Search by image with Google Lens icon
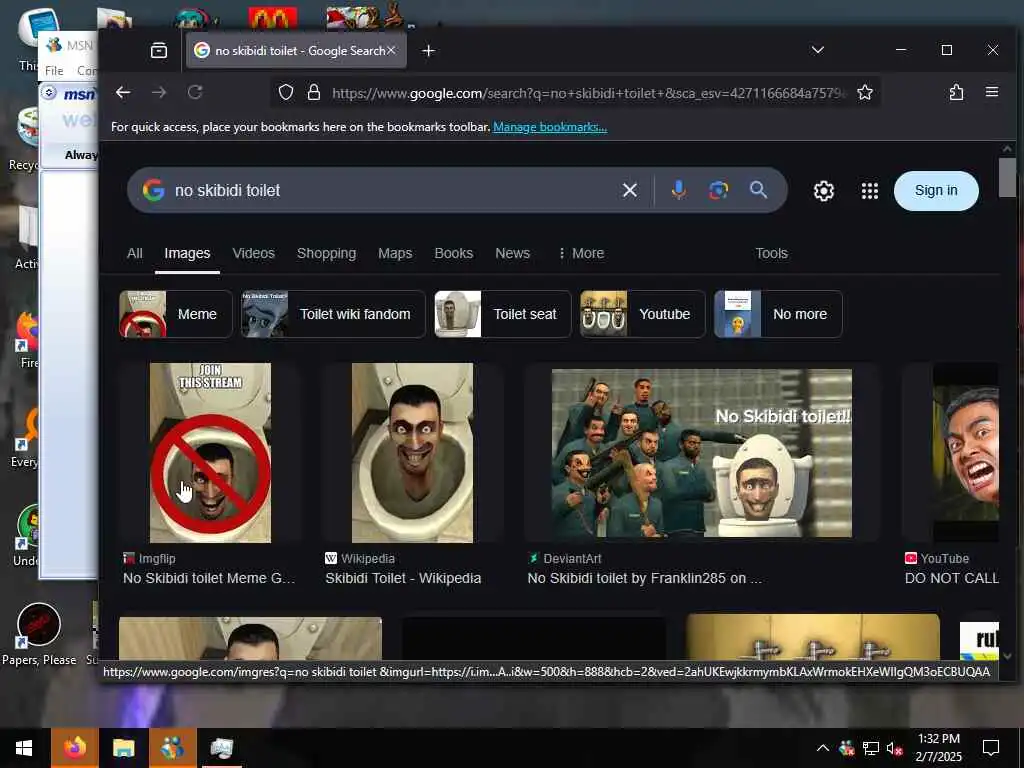Screen dimensions: 1024x768 [x=718, y=190]
